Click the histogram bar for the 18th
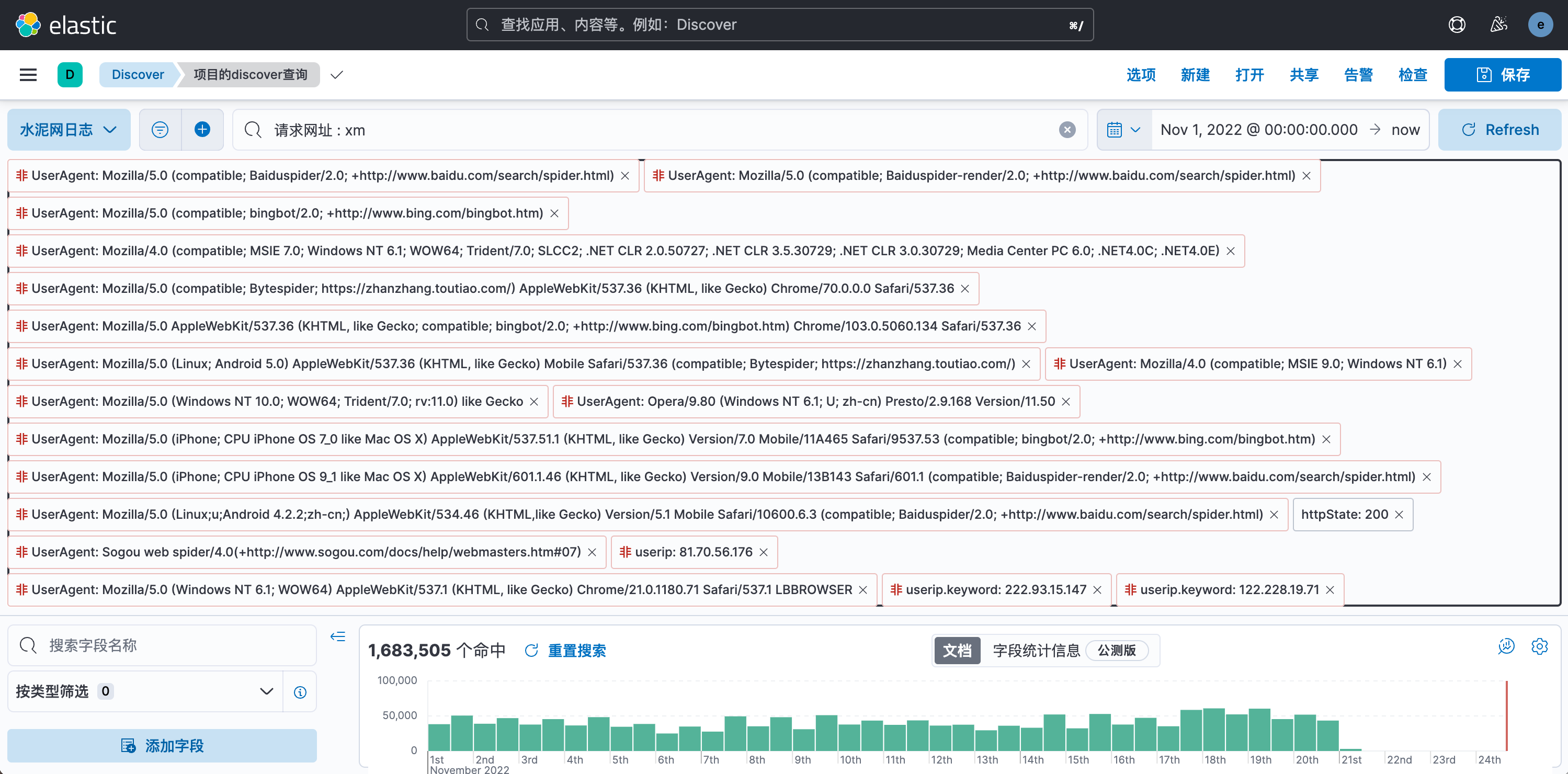 [x=1214, y=730]
